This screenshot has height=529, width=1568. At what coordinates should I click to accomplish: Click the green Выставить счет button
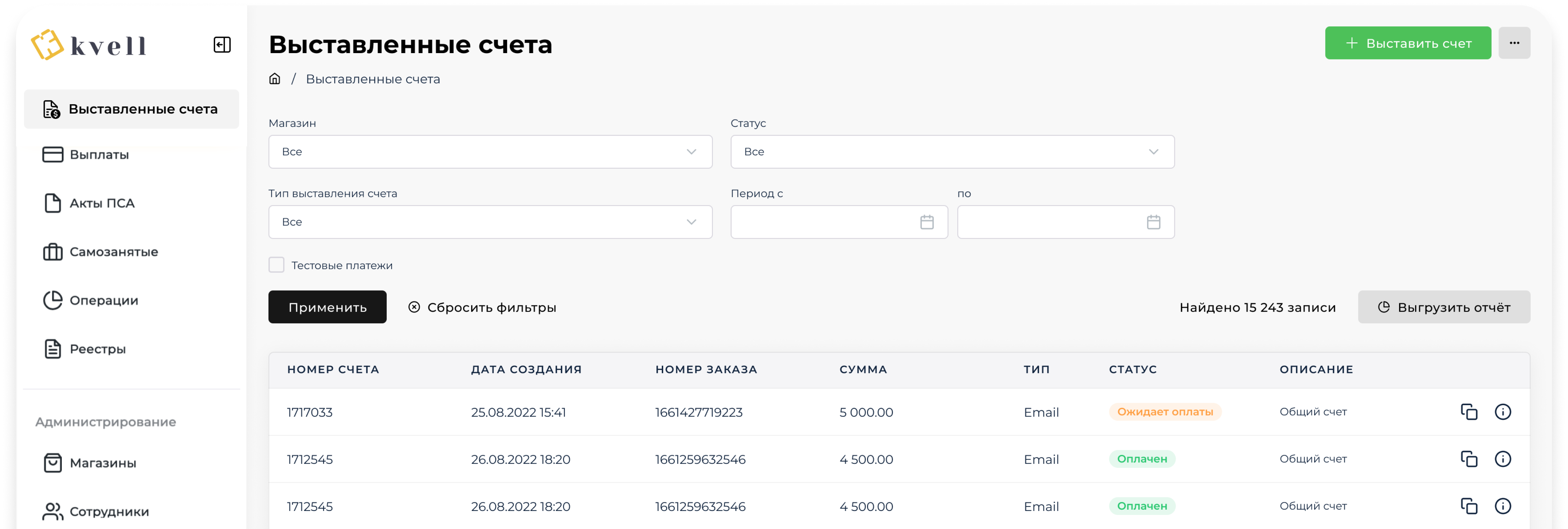point(1407,43)
